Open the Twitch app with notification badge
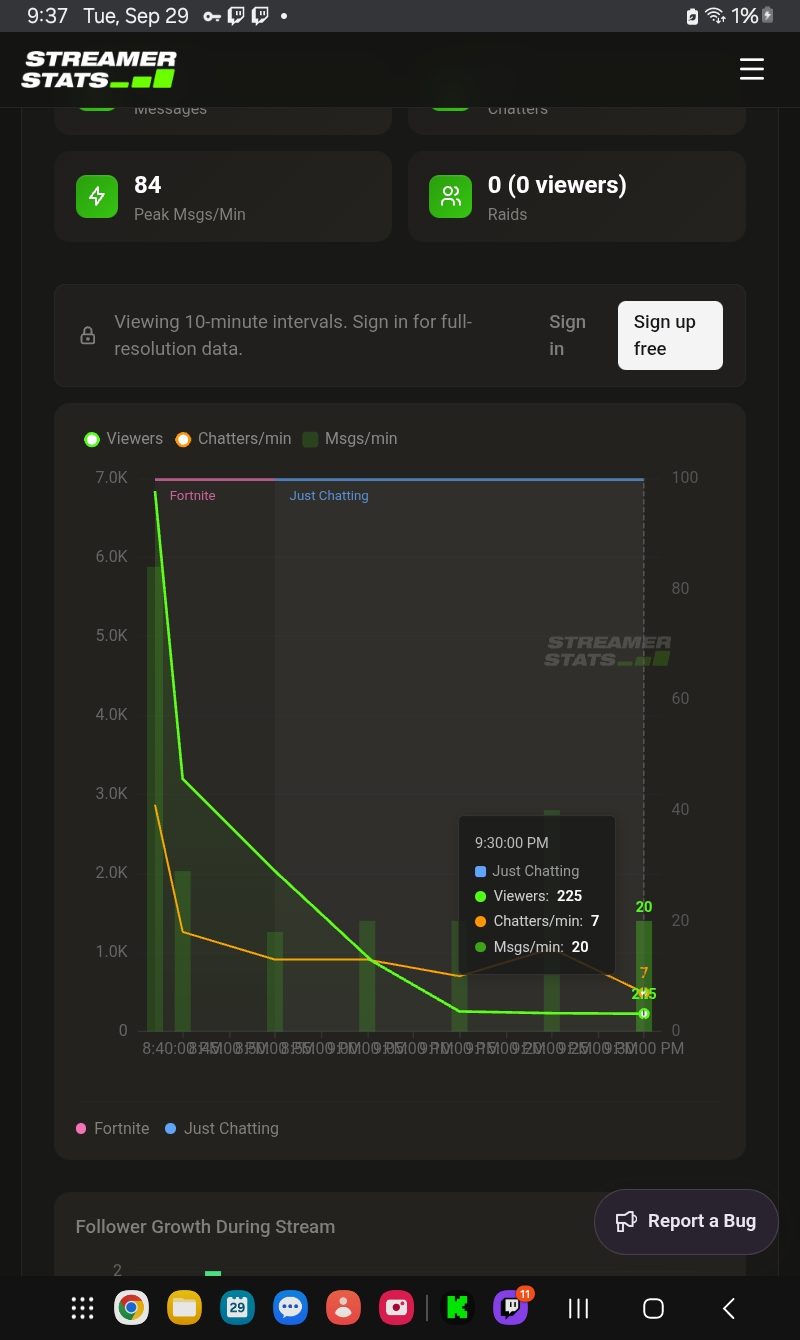The width and height of the screenshot is (800, 1340). 511,1306
